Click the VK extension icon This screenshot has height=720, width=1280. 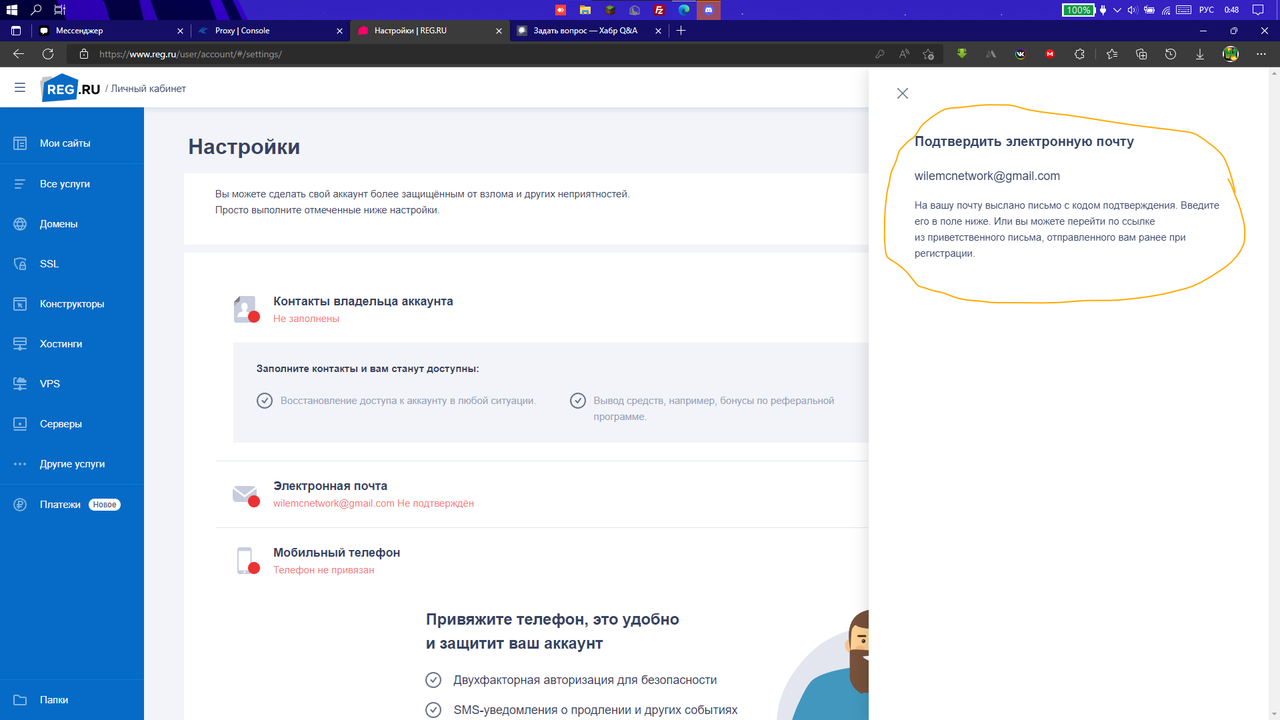pos(1020,54)
